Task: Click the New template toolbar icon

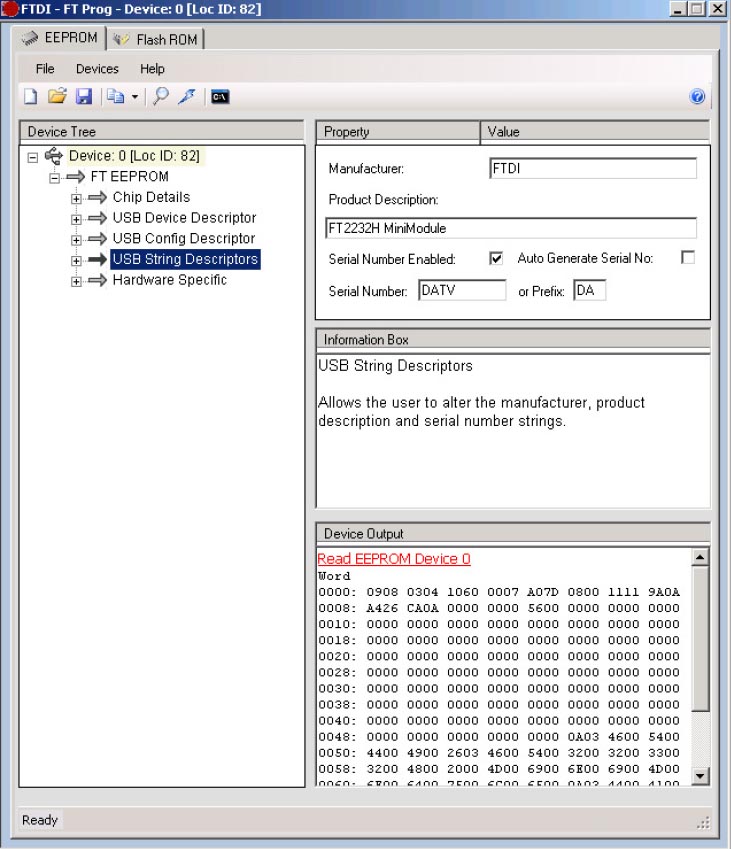Action: point(31,97)
